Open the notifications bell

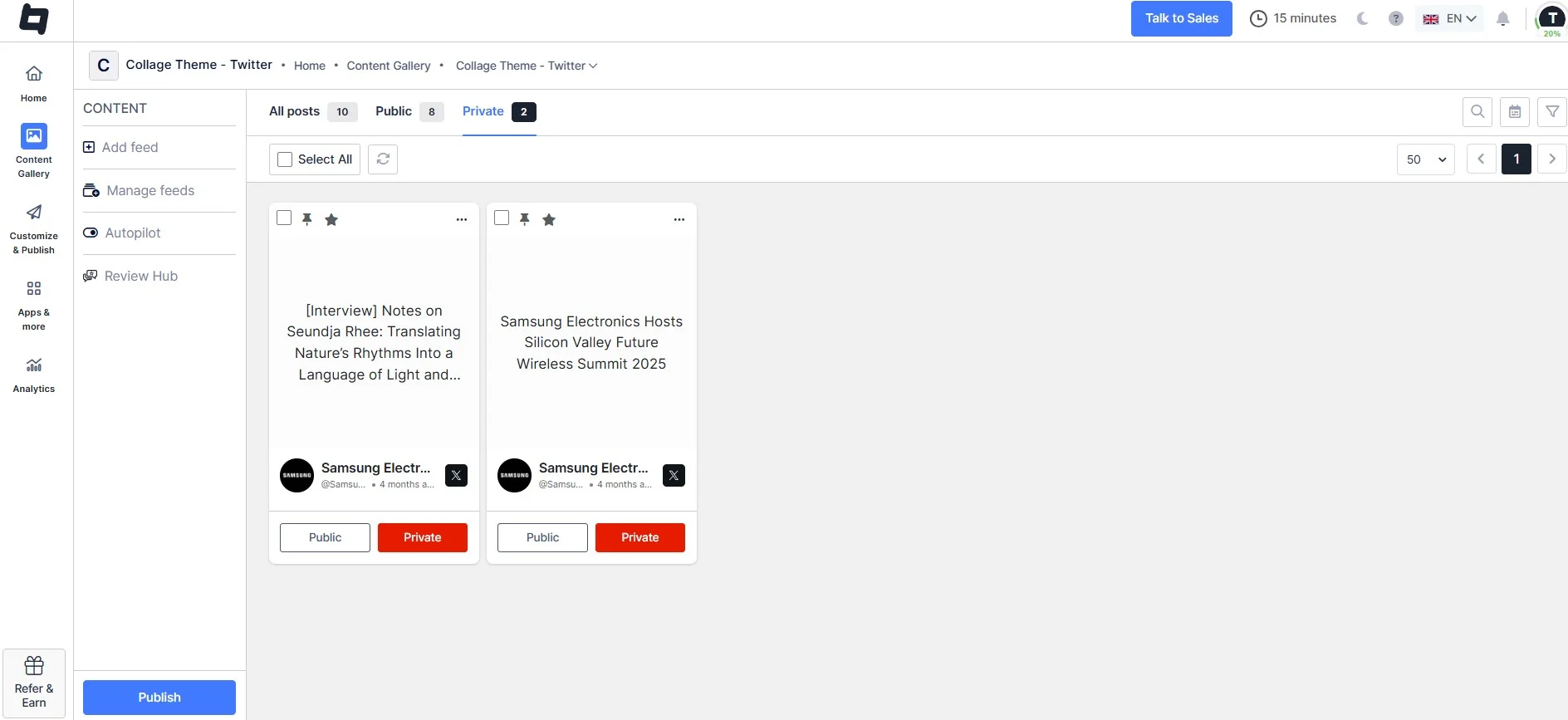pos(1502,18)
